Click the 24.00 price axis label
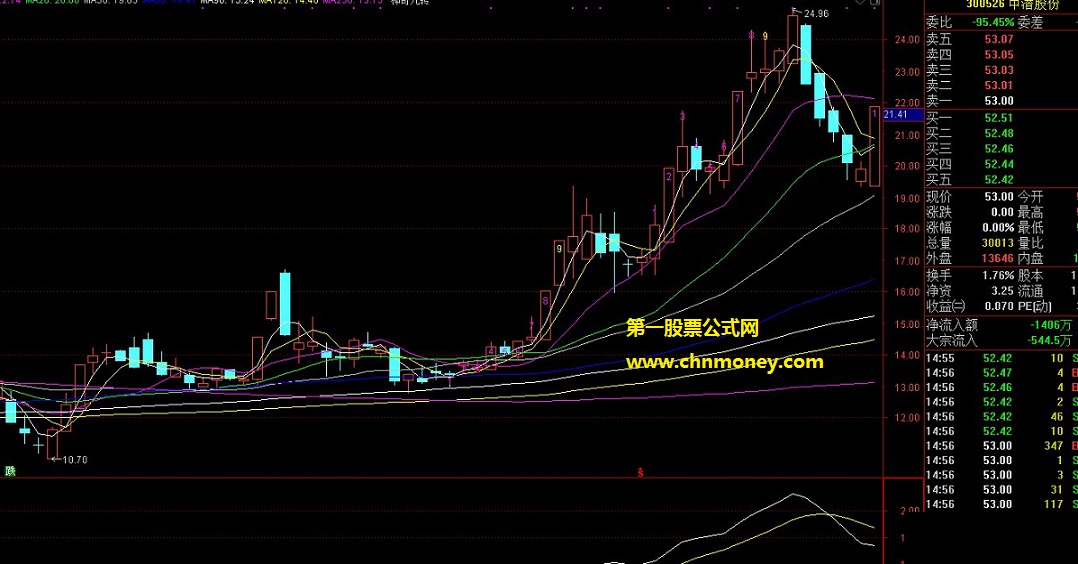Screen dimensions: 1078x564 (x=907, y=40)
